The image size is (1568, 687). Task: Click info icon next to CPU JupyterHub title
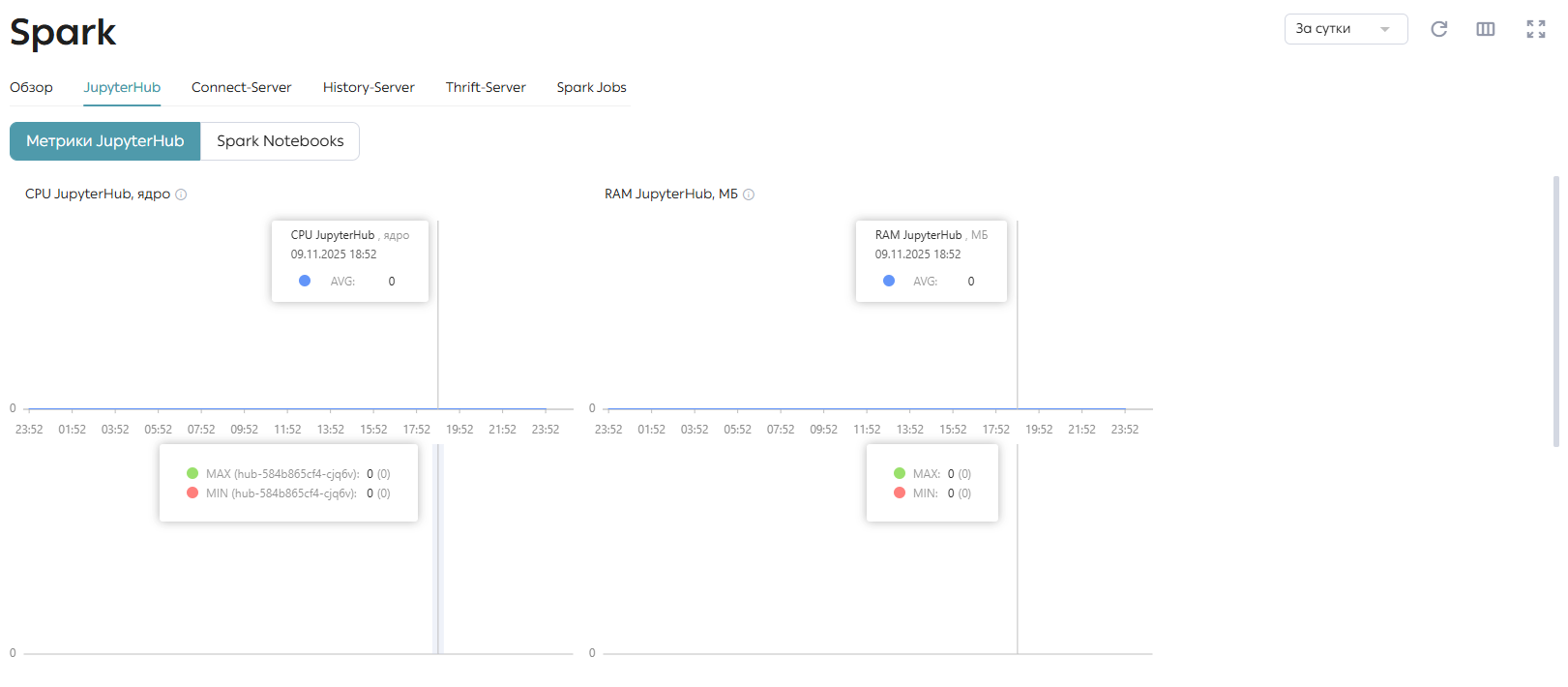click(181, 194)
